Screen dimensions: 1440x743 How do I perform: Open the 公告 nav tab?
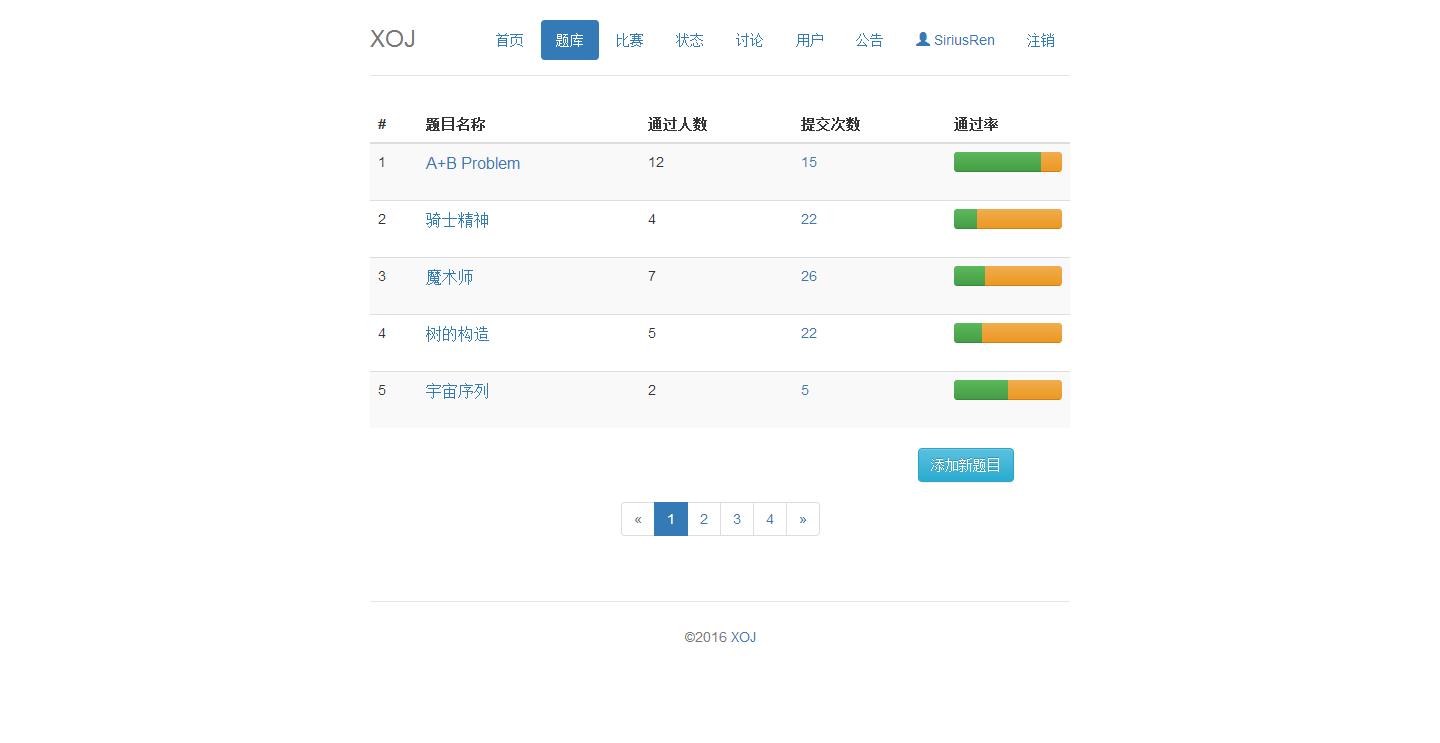870,40
